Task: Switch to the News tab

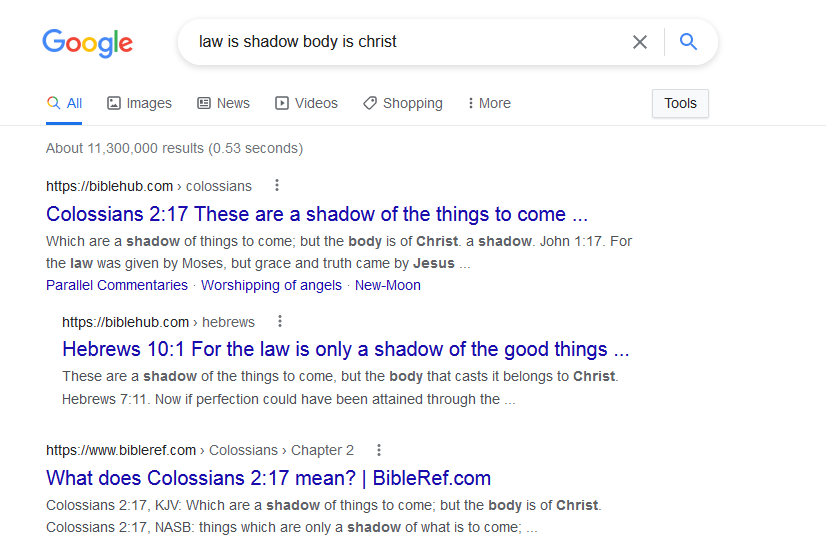Action: click(223, 103)
